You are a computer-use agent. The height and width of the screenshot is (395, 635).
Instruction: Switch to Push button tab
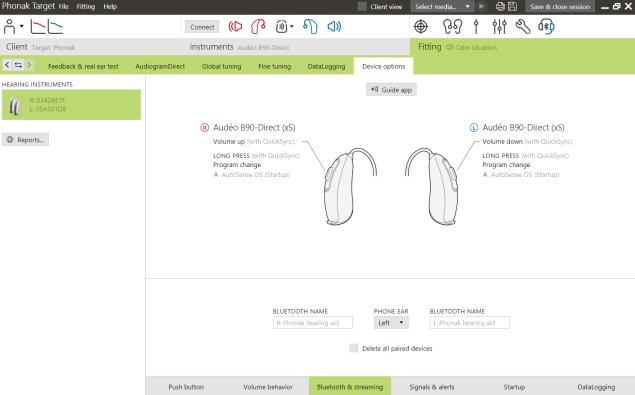[186, 387]
